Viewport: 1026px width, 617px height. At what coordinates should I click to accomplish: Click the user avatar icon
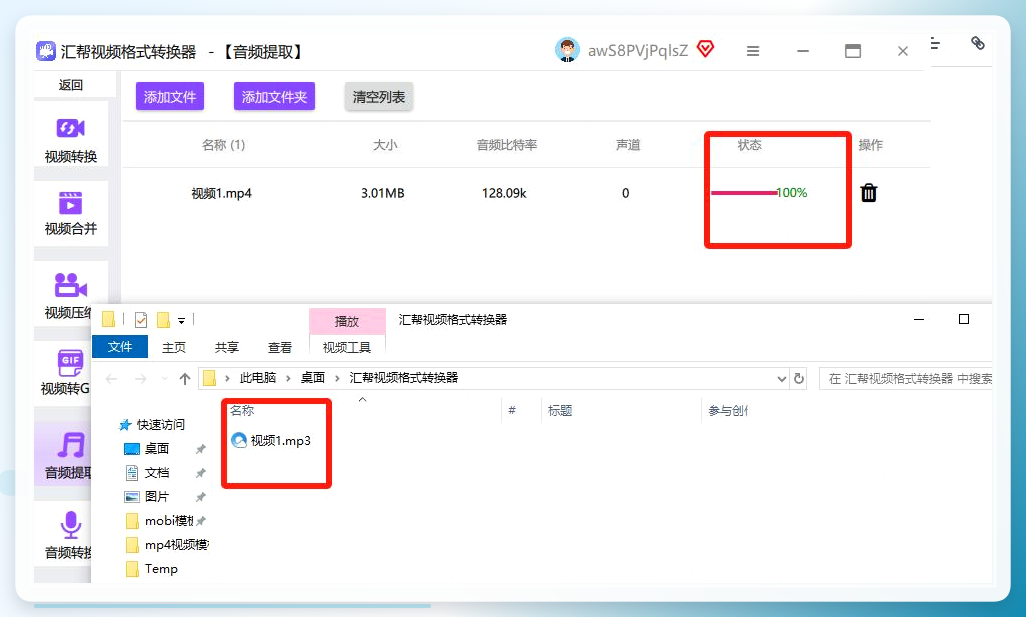567,50
